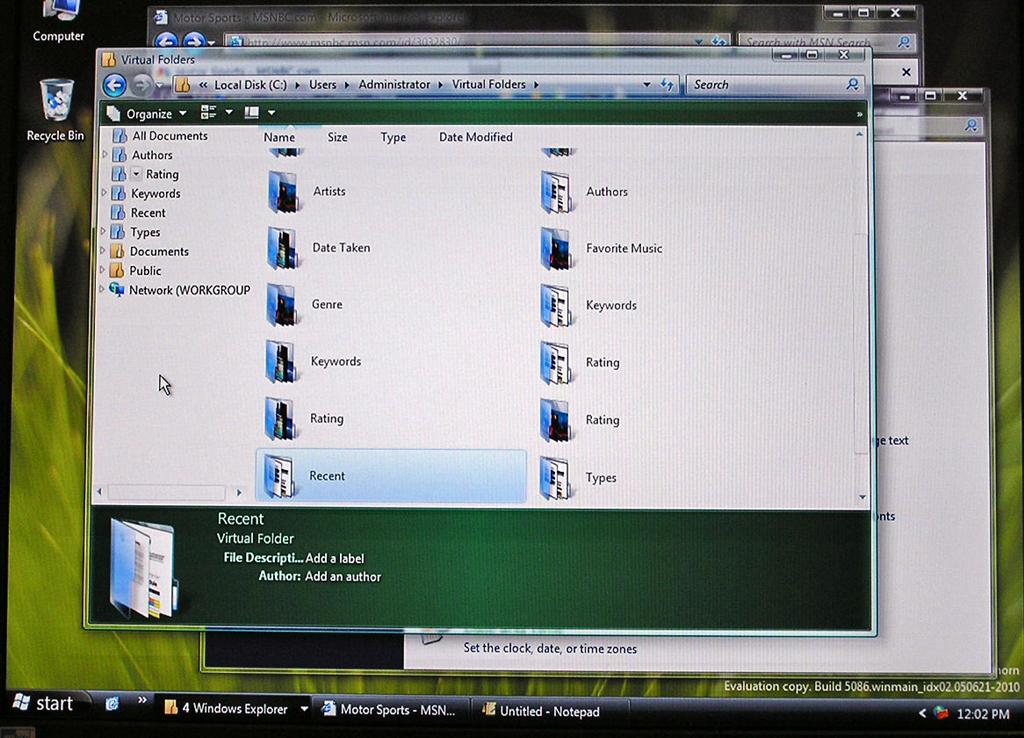
Task: Switch to the Untitled - Notepad taskbar button
Action: coord(540,711)
